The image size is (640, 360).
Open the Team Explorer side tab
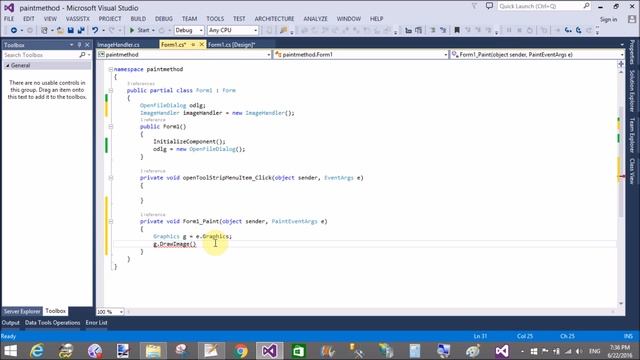pyautogui.click(x=632, y=135)
